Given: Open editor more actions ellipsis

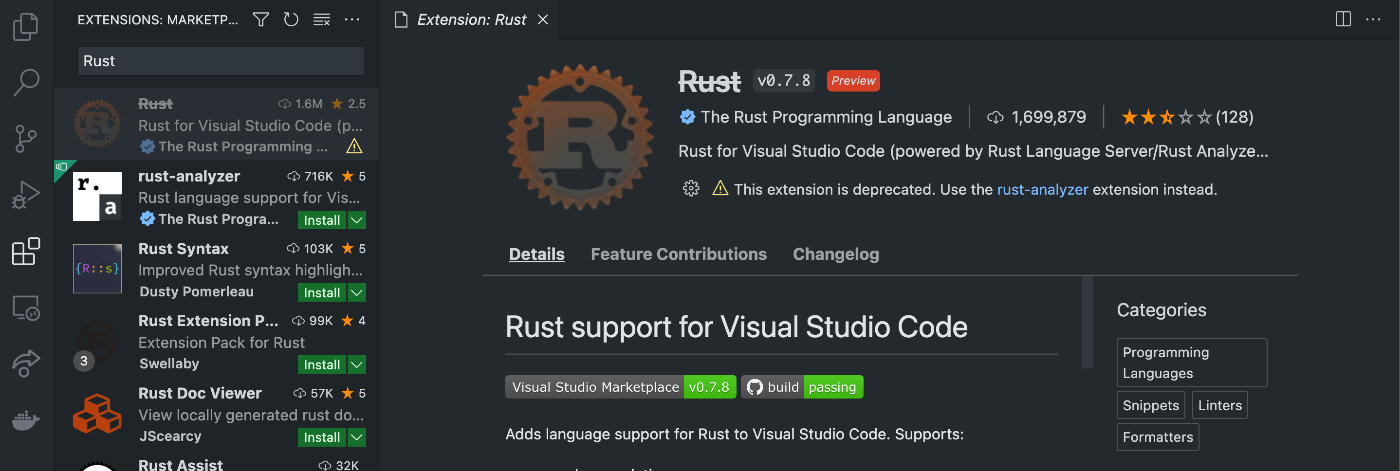Looking at the screenshot, I should pos(1375,19).
